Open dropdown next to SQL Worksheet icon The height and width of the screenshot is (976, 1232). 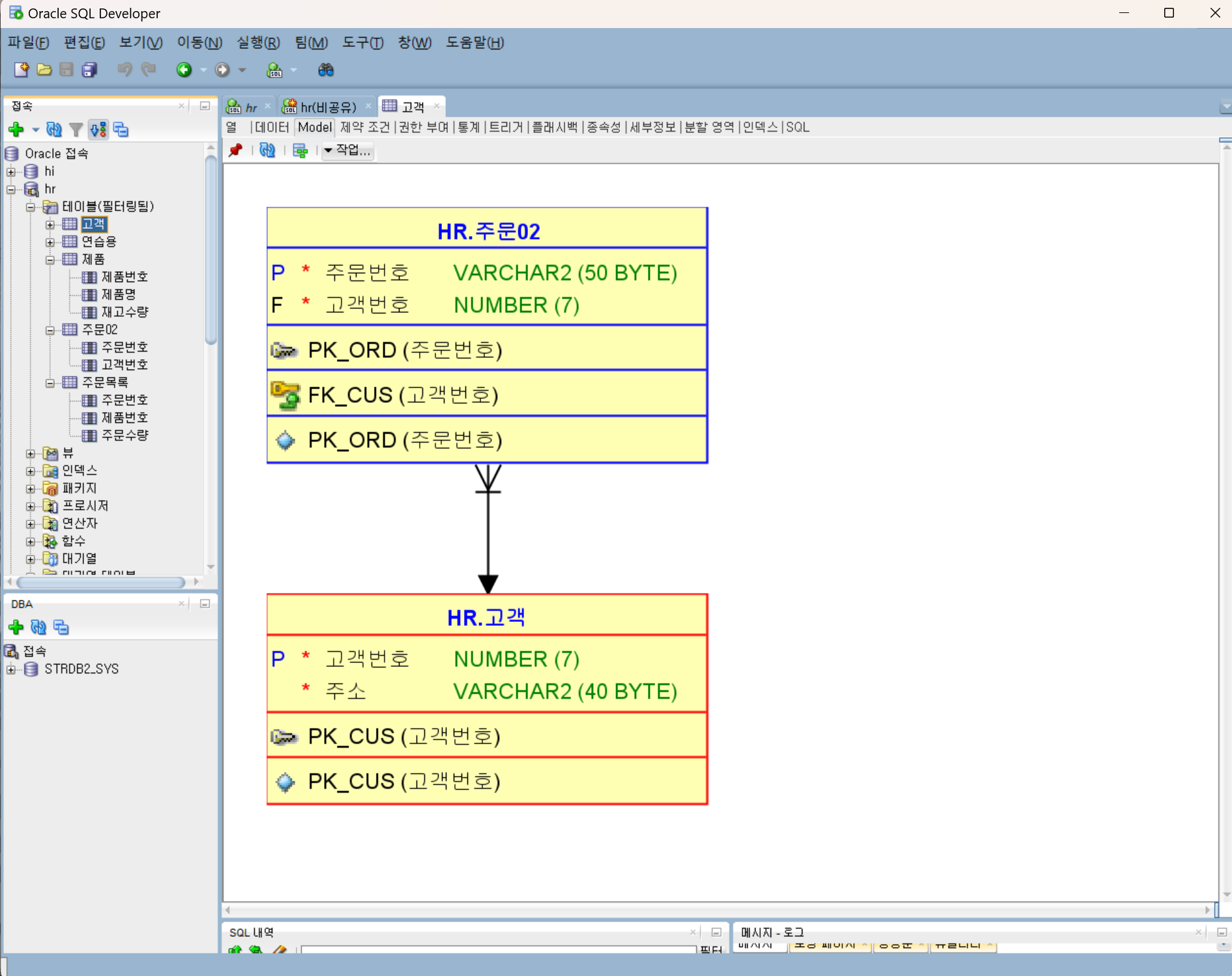(293, 70)
